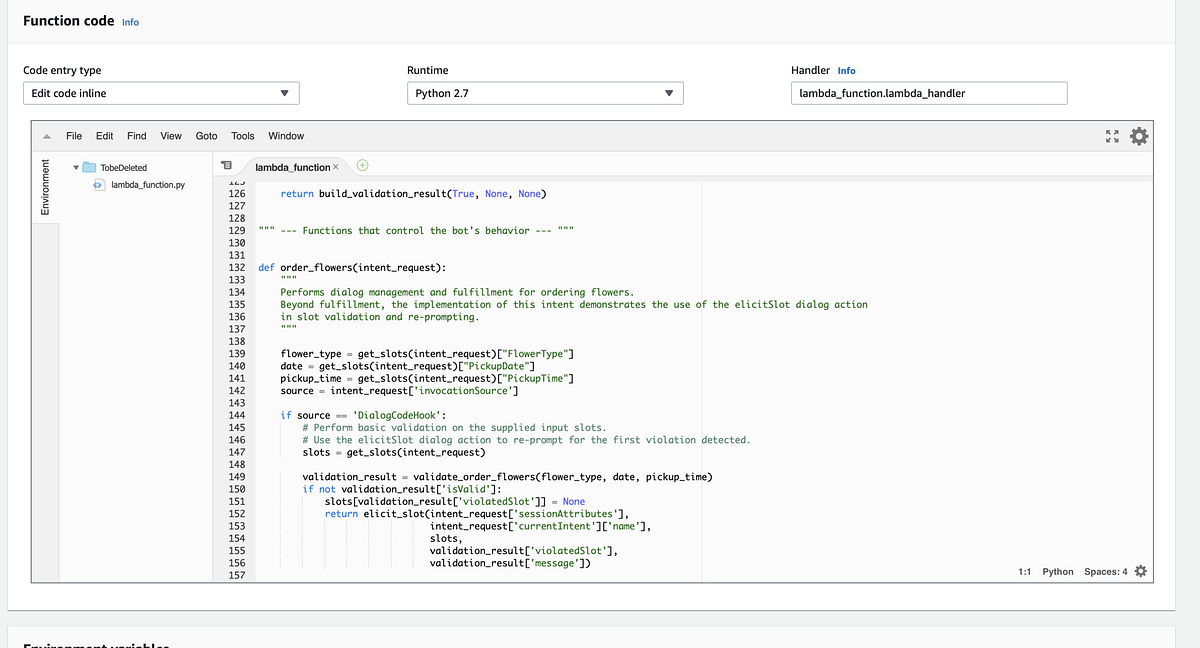Viewport: 1200px width, 648px height.
Task: Open the Goto menu
Action: pyautogui.click(x=206, y=135)
